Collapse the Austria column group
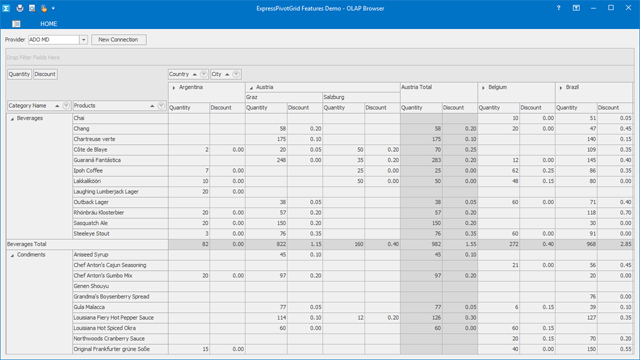Image resolution: width=640 pixels, height=360 pixels. (251, 88)
